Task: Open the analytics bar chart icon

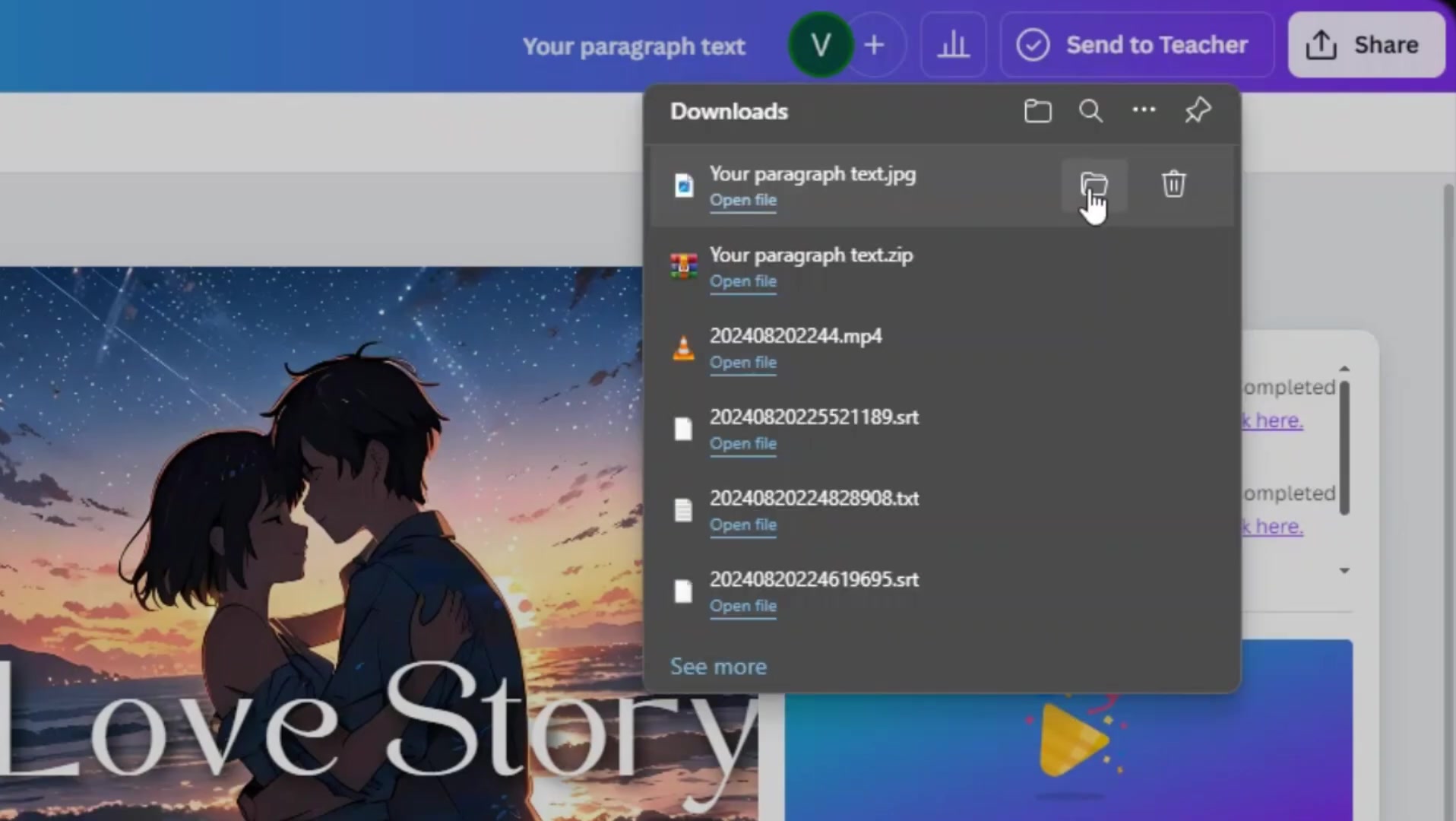Action: (x=953, y=45)
